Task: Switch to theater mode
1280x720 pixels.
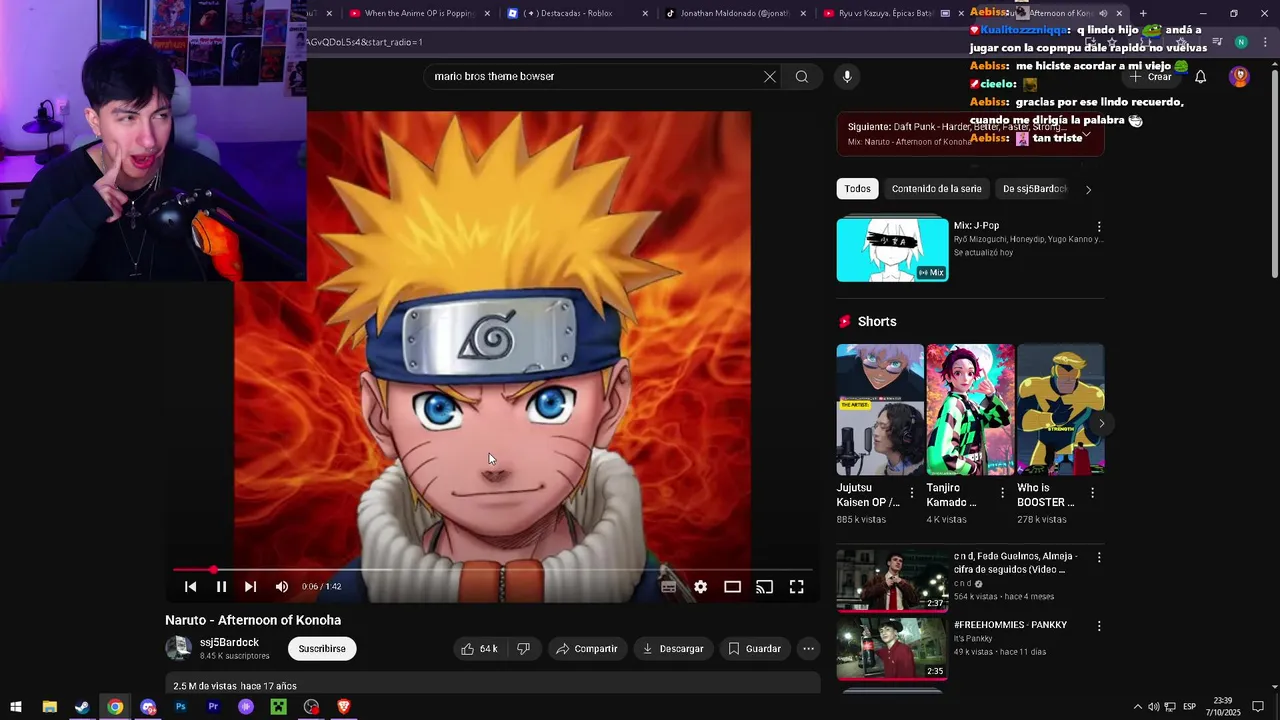Action: 732,587
